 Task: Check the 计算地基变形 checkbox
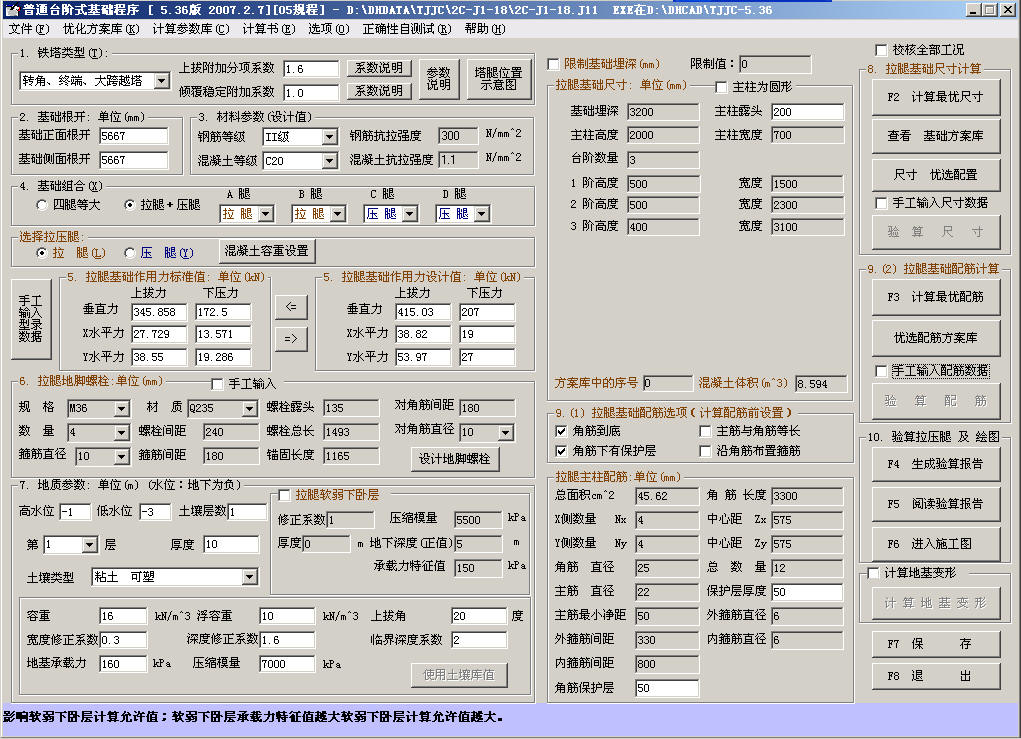(873, 573)
